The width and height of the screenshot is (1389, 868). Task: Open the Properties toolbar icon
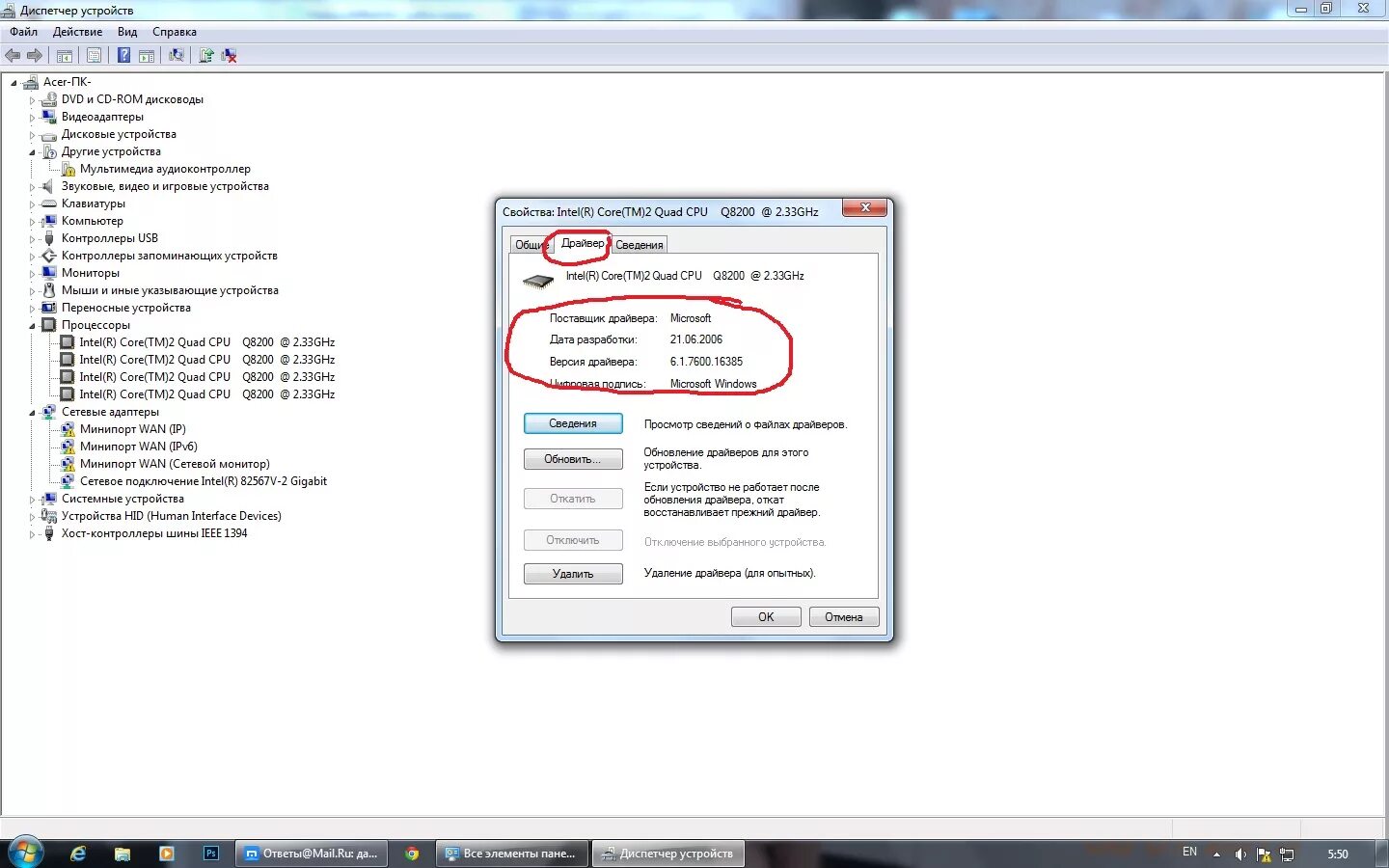(x=94, y=56)
